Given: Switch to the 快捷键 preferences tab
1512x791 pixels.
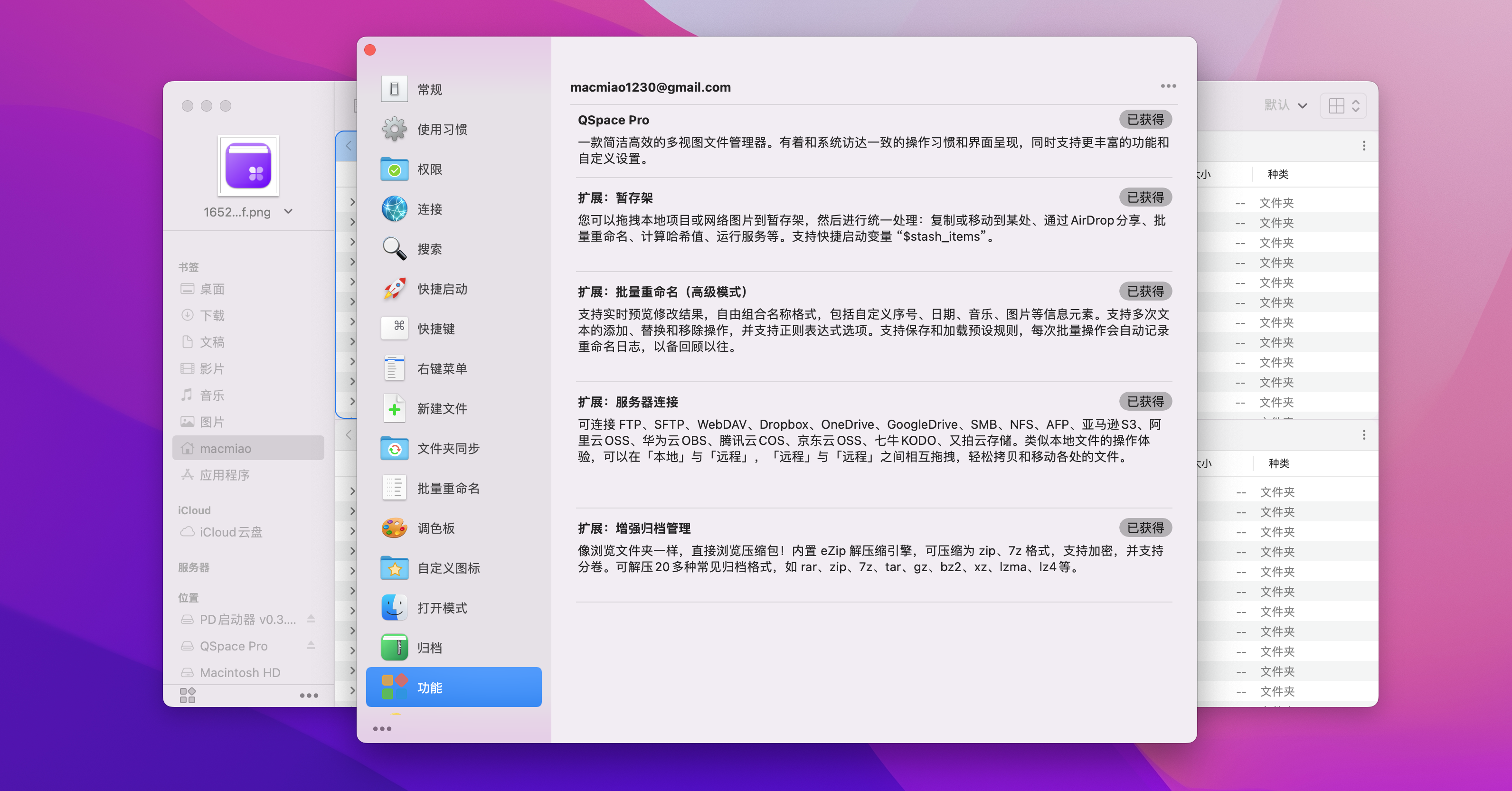Looking at the screenshot, I should [x=436, y=329].
